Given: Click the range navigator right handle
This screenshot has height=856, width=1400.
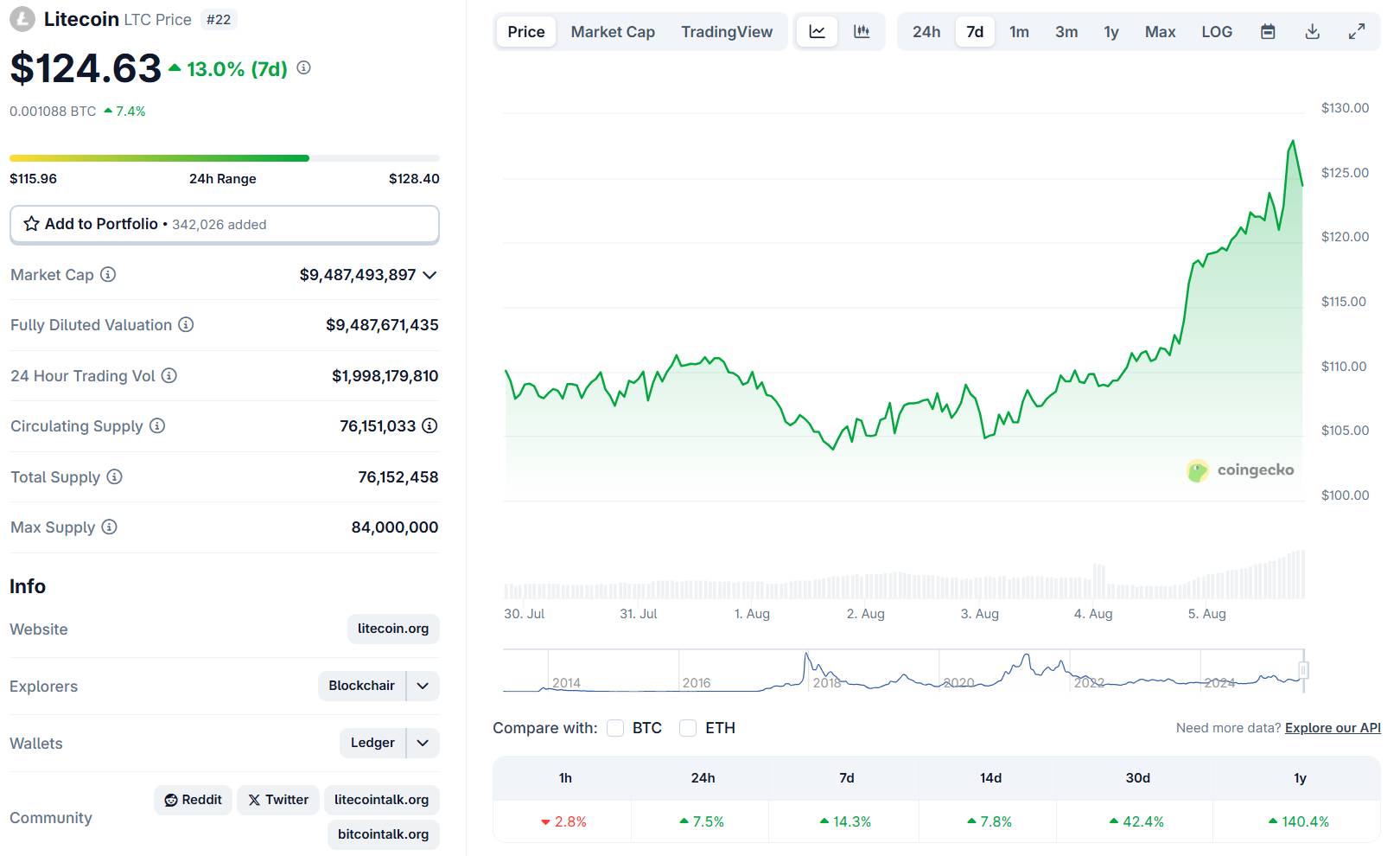Looking at the screenshot, I should pos(1303,670).
